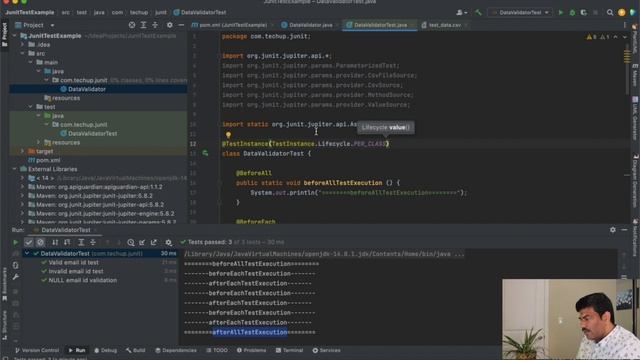Click Expand All icon in Project panel header

[x=143, y=25]
